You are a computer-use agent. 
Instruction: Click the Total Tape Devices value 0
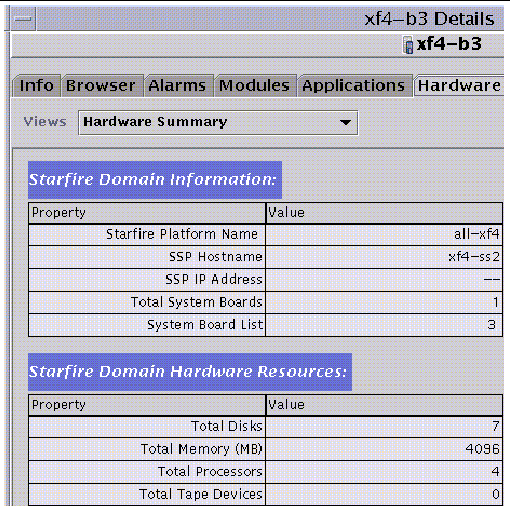coord(496,495)
